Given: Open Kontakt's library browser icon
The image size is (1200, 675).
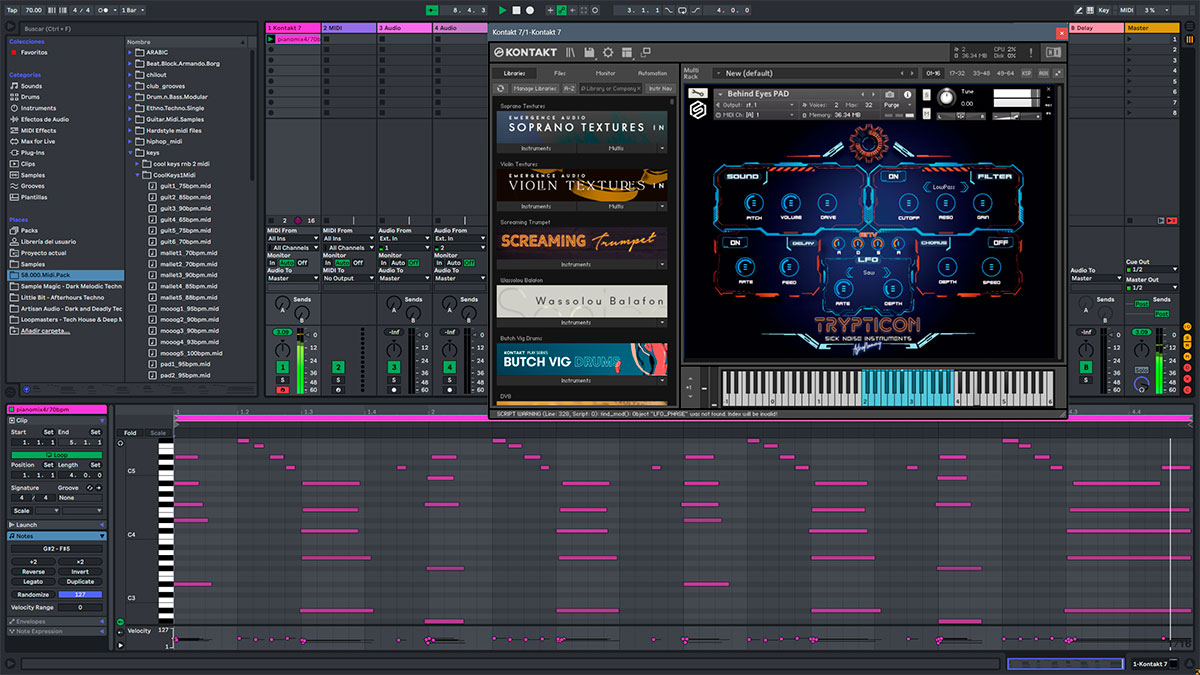Looking at the screenshot, I should tap(570, 52).
